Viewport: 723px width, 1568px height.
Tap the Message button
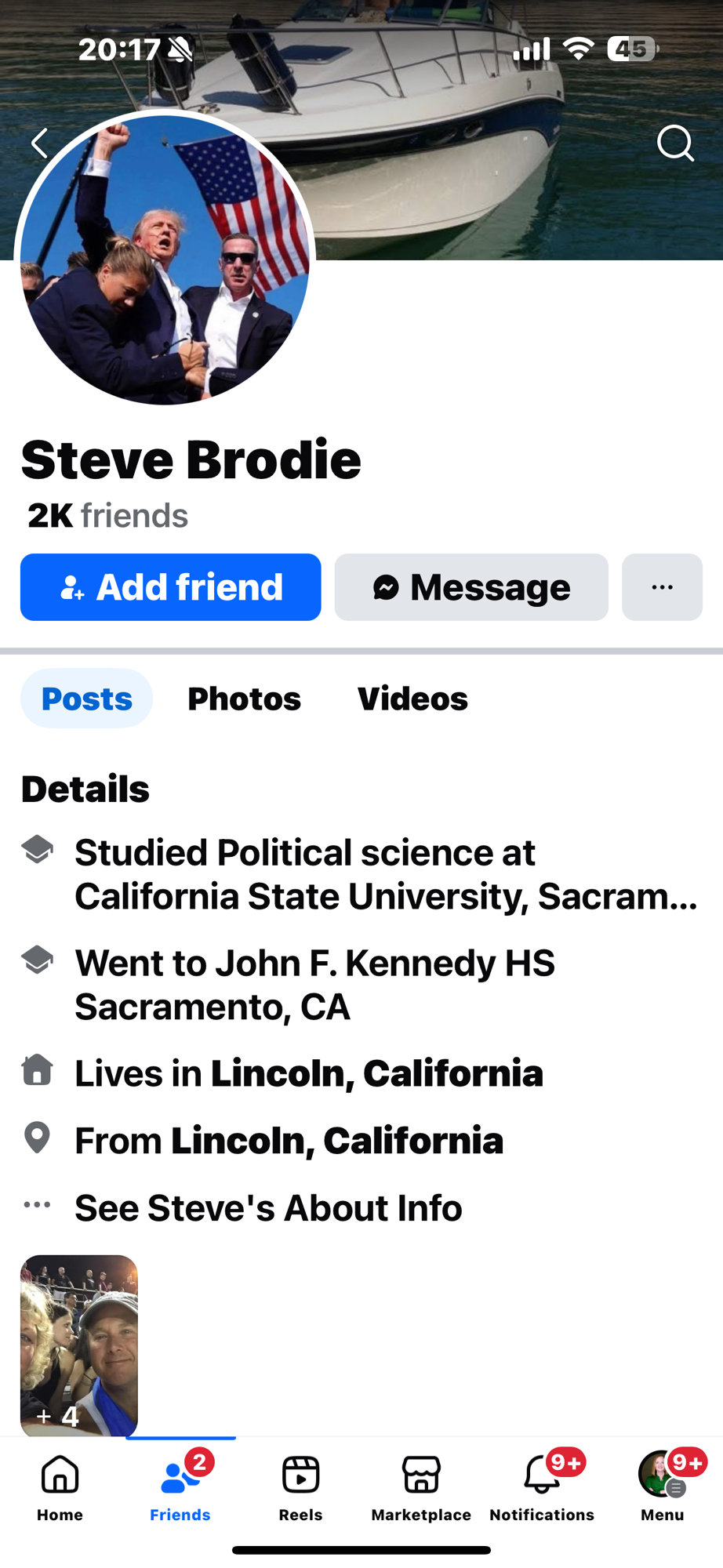(471, 587)
